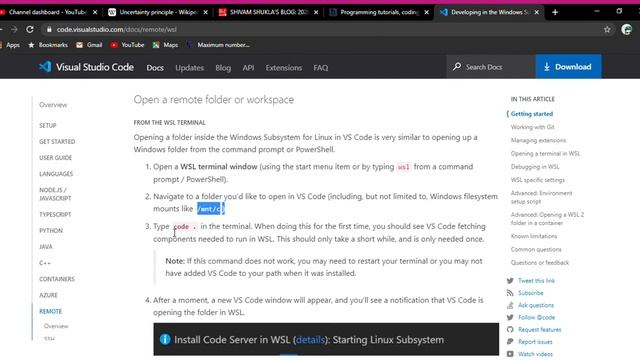Jump to Working with Git section
The width and height of the screenshot is (640, 360).
(532, 127)
